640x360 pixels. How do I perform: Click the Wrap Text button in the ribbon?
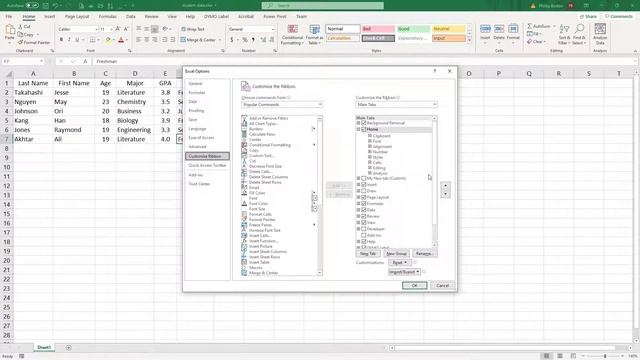pyautogui.click(x=193, y=29)
